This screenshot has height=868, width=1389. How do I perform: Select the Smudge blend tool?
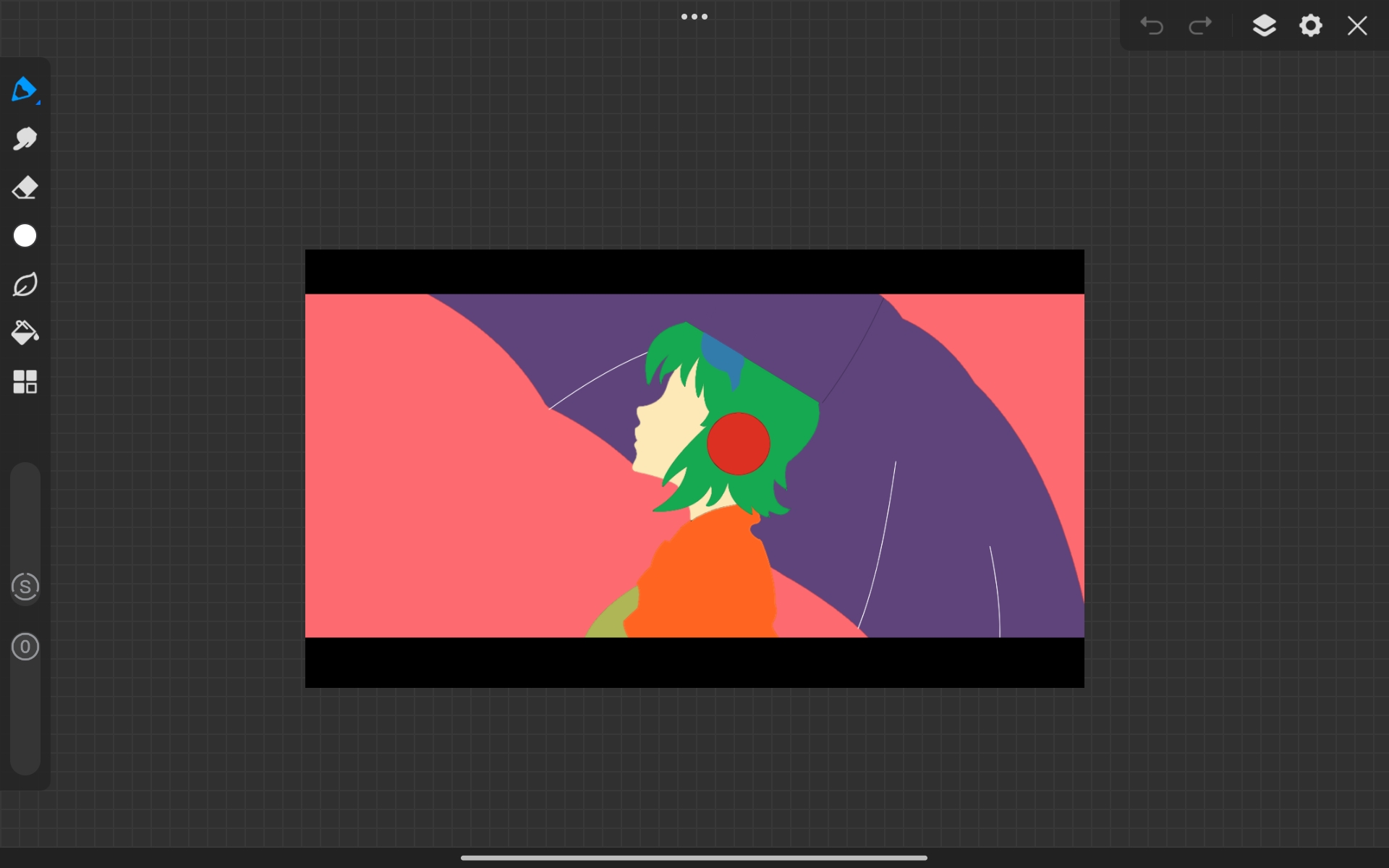pyautogui.click(x=25, y=139)
